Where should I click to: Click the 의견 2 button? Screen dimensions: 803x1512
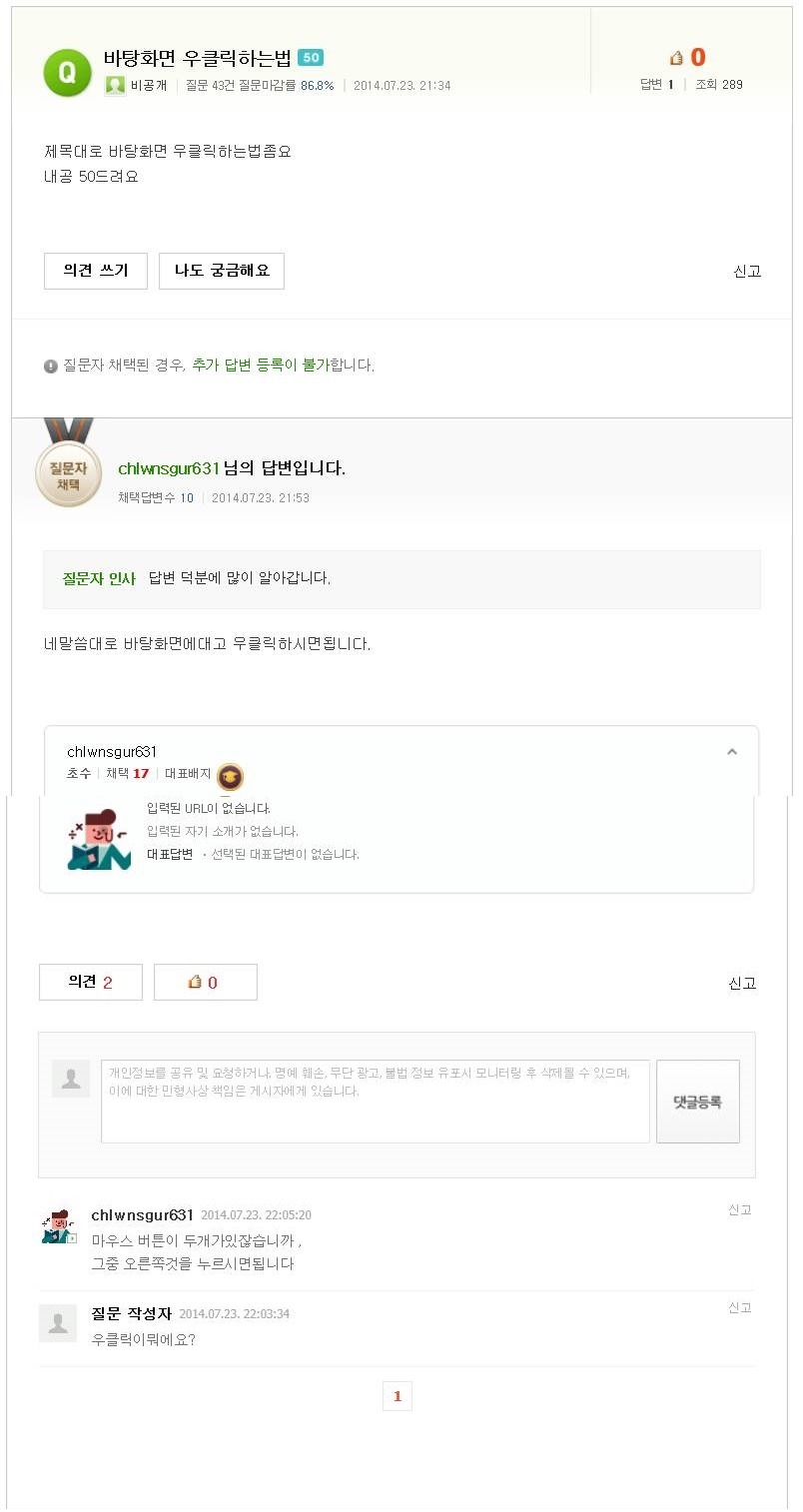click(x=90, y=981)
